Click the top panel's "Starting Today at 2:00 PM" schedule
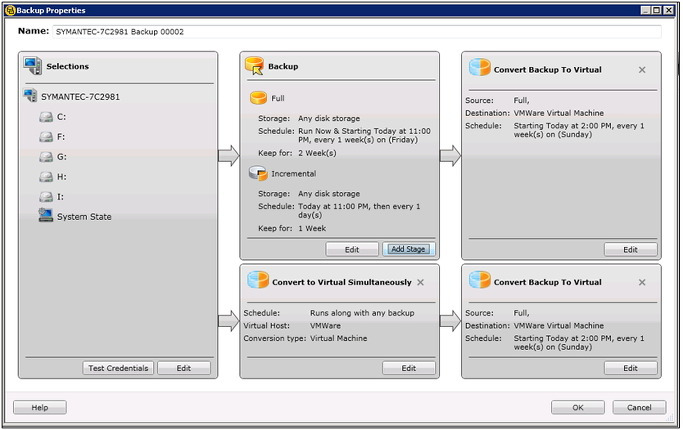The height and width of the screenshot is (430, 683). coord(578,130)
